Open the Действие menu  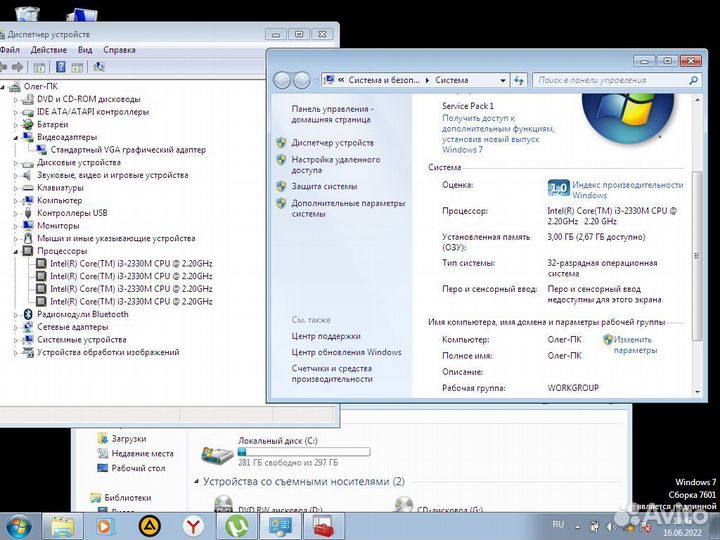coord(48,49)
